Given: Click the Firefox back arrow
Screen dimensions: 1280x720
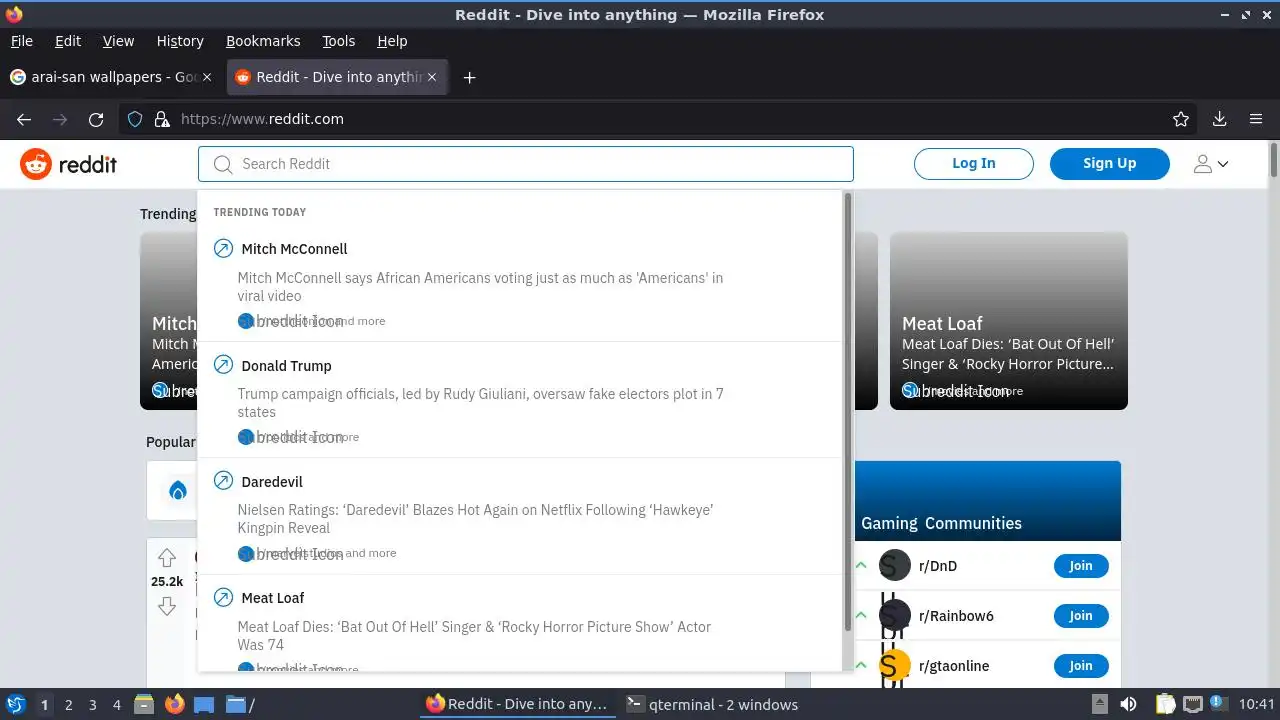Looking at the screenshot, I should pos(24,119).
